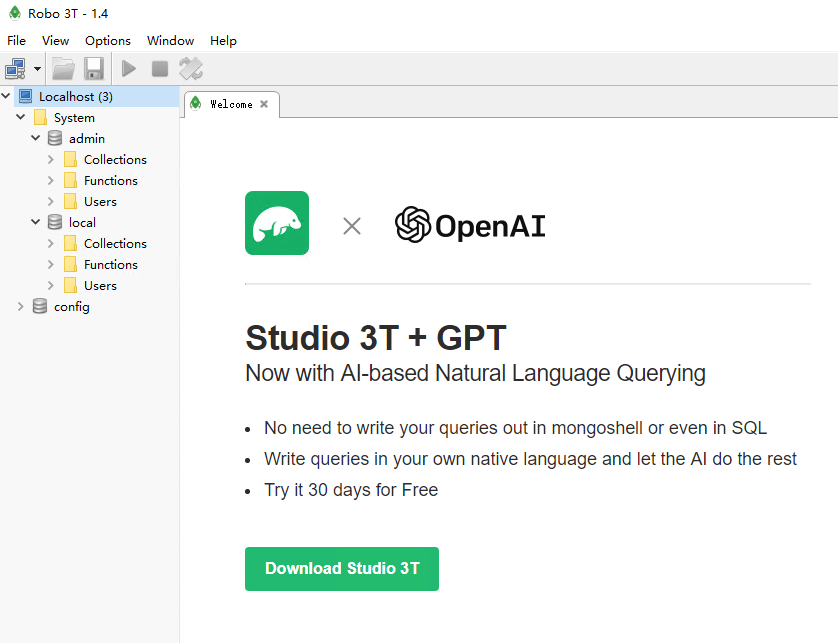Collapse the Localhost (3) connection node
The image size is (838, 643).
(x=6, y=96)
